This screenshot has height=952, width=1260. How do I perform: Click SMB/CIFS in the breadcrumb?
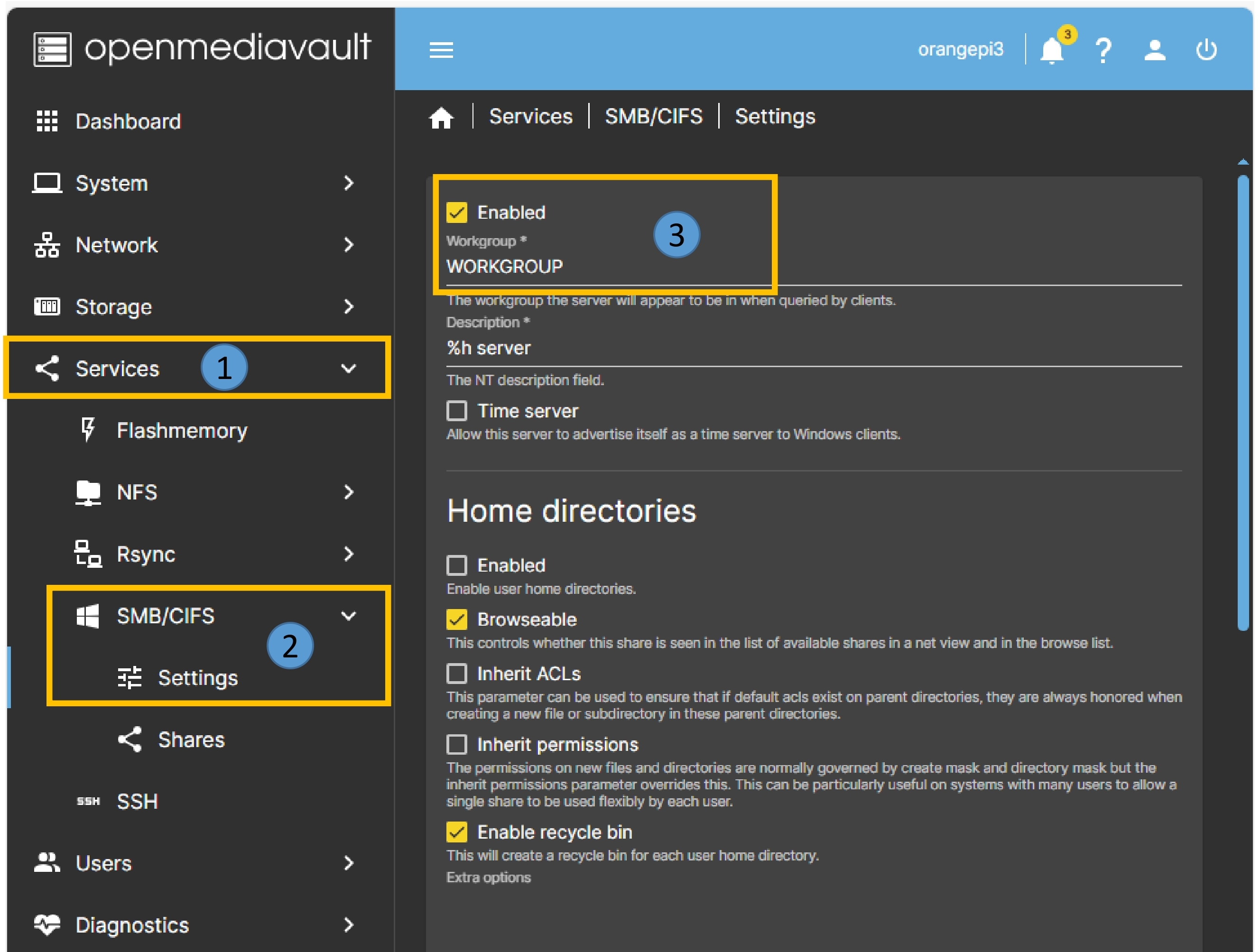[x=653, y=117]
